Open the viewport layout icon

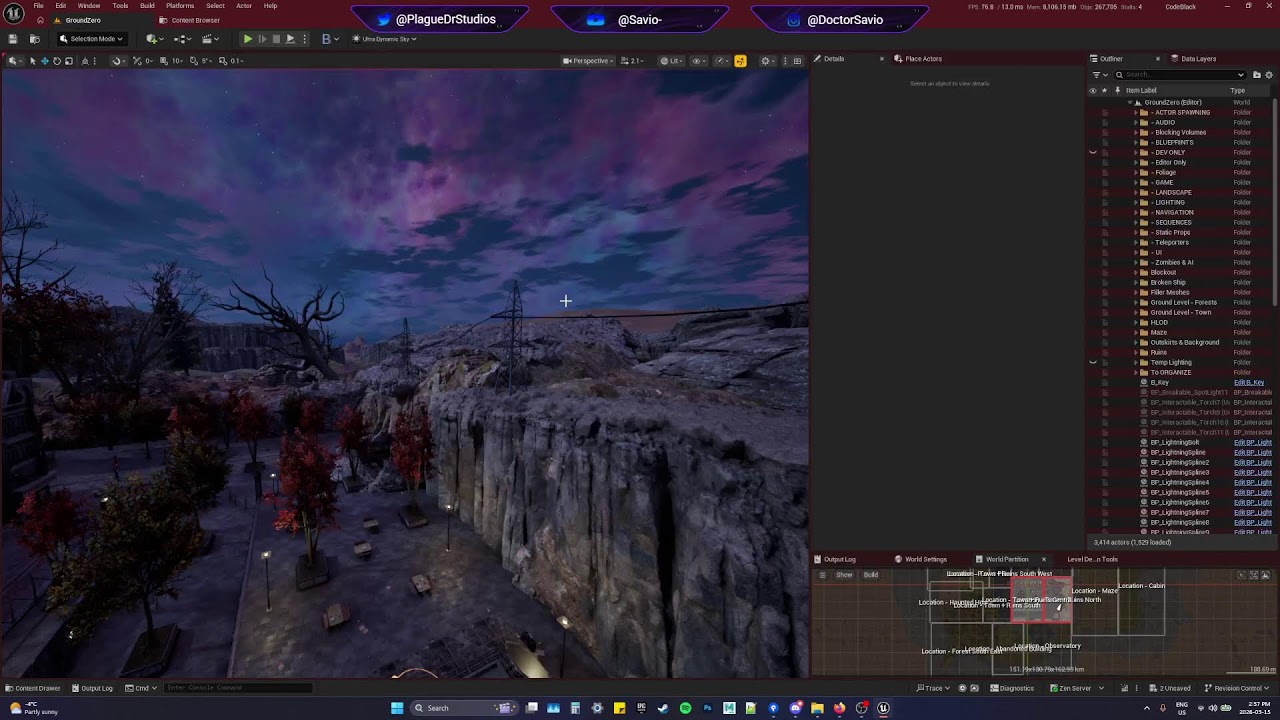pyautogui.click(x=797, y=61)
